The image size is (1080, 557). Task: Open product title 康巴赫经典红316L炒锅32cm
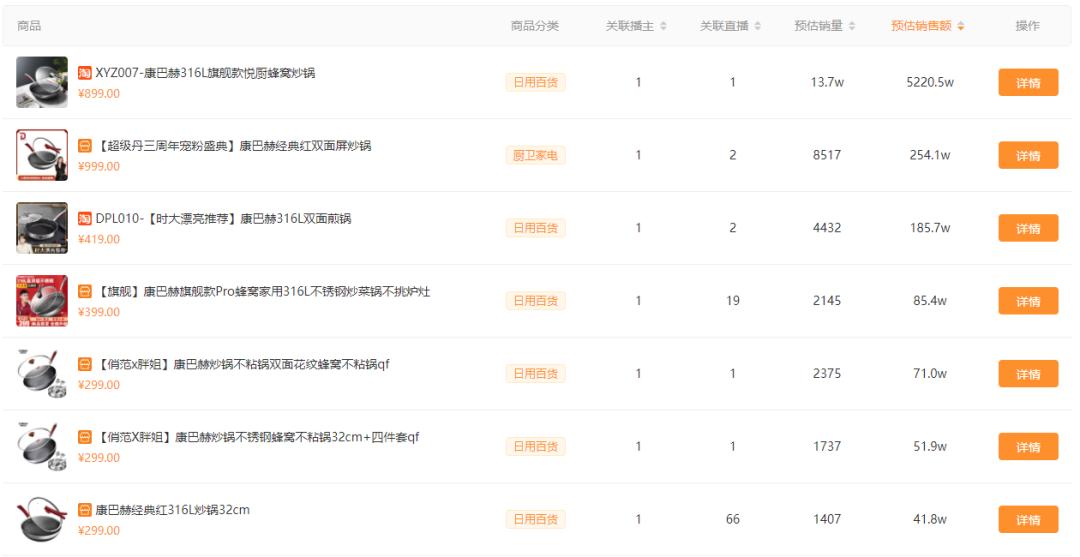[172, 511]
